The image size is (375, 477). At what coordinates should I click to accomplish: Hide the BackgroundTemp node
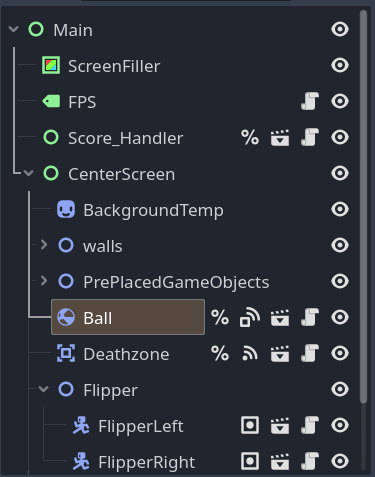click(x=340, y=209)
